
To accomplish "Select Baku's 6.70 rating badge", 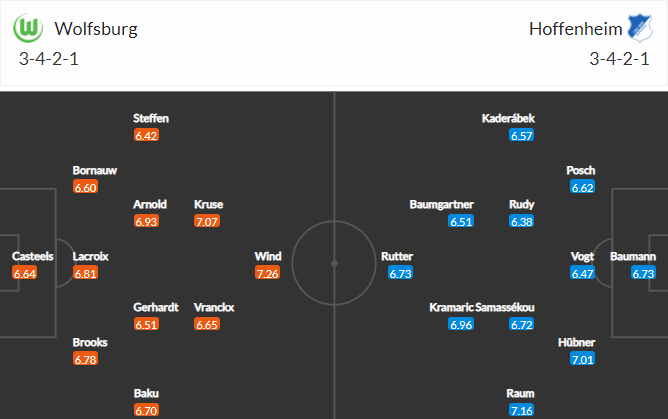I will 145,411.
